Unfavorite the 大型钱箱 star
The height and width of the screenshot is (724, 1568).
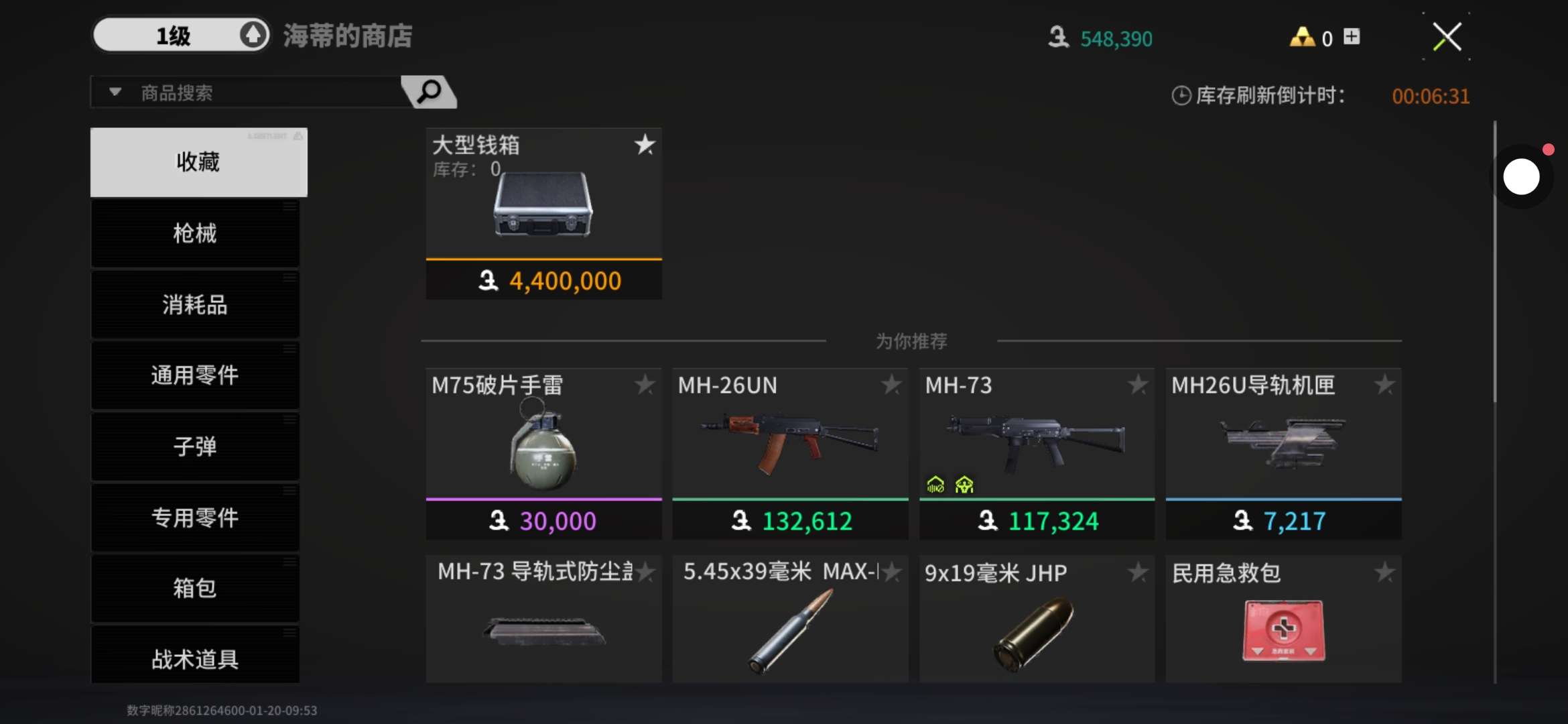(645, 144)
